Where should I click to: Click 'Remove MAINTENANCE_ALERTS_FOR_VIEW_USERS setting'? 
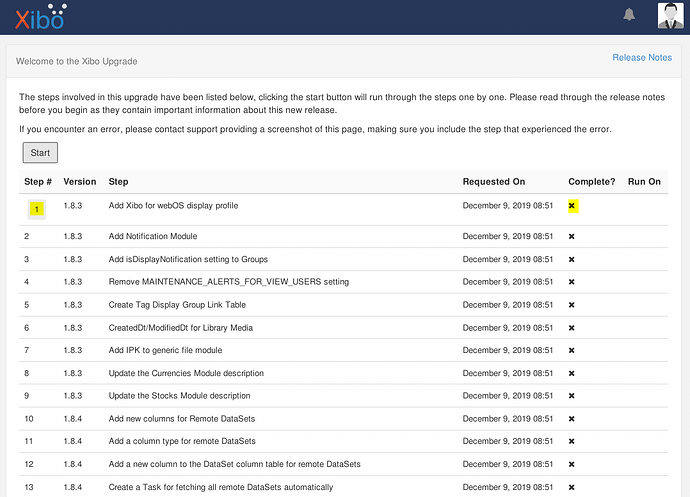(x=229, y=282)
